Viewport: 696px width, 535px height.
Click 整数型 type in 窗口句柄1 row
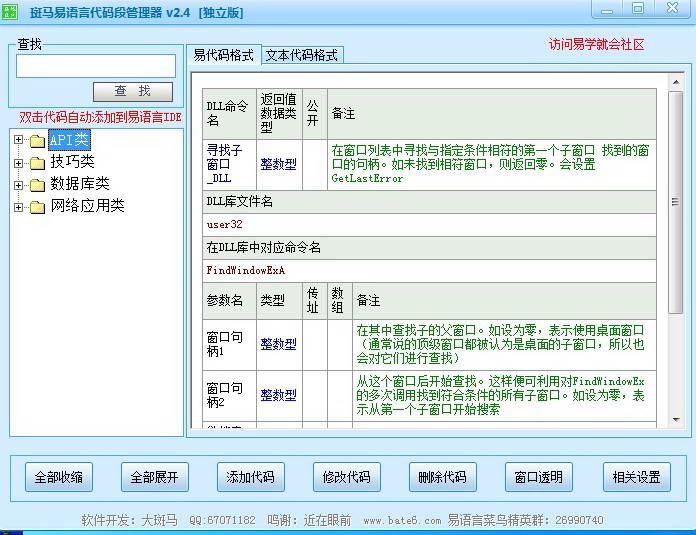tap(278, 344)
